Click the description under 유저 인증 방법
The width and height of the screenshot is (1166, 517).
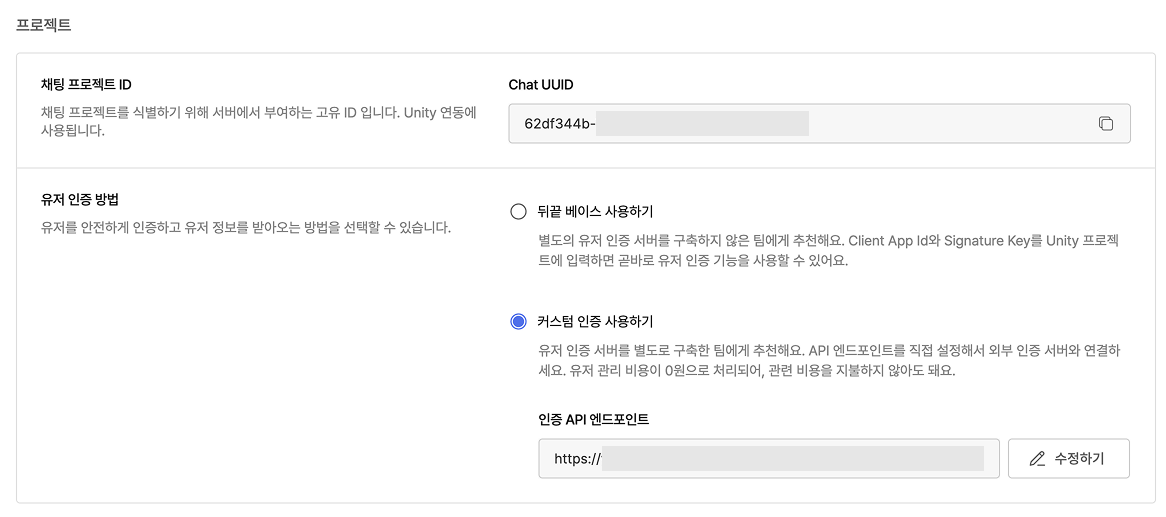coord(246,227)
